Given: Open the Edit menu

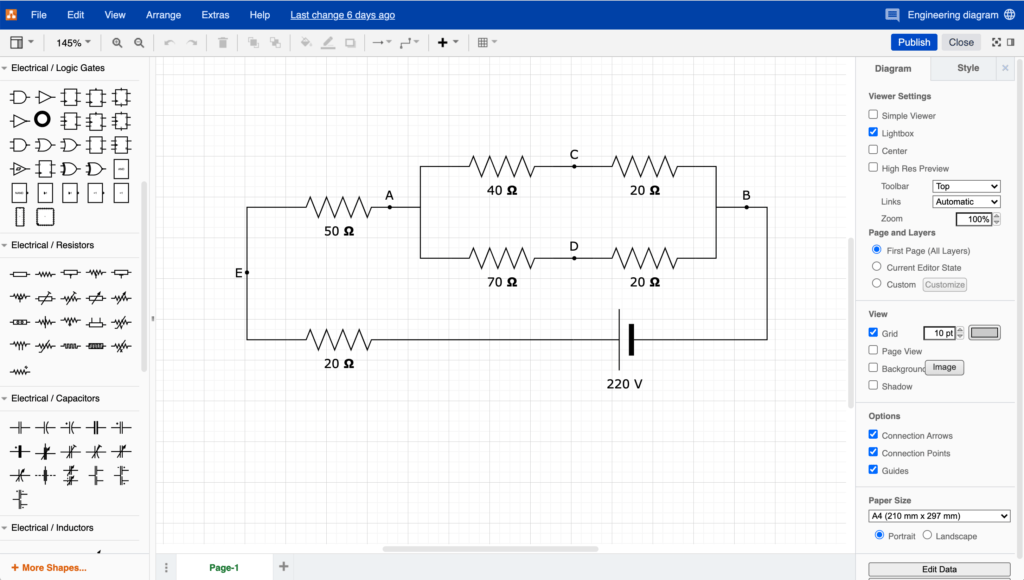Looking at the screenshot, I should point(76,14).
